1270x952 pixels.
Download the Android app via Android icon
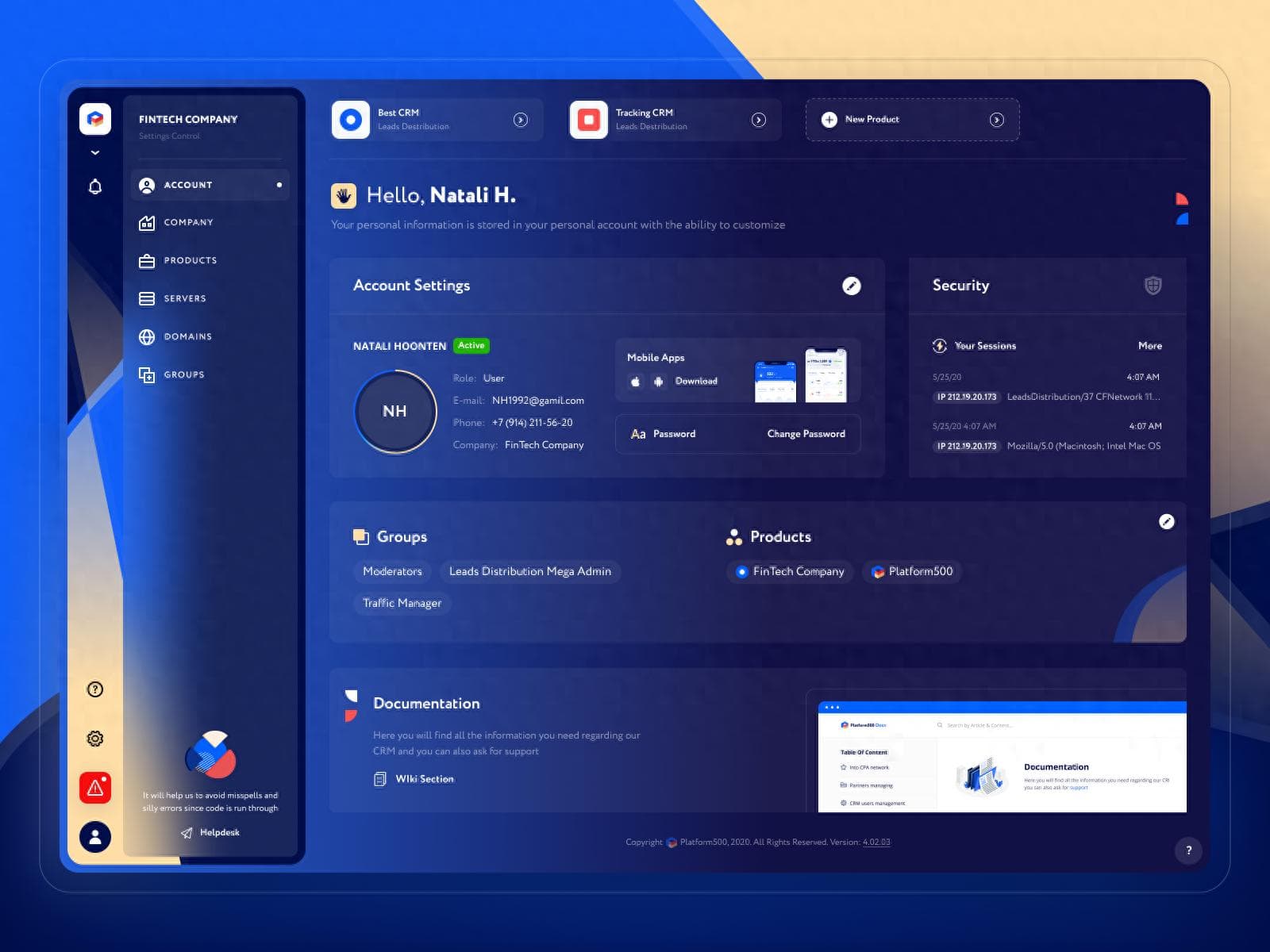pyautogui.click(x=658, y=382)
